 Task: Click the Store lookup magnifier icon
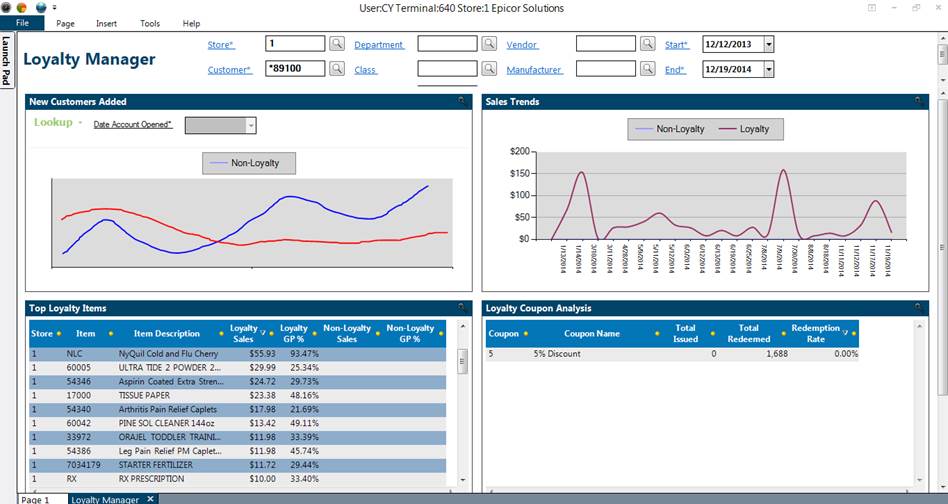click(x=337, y=44)
